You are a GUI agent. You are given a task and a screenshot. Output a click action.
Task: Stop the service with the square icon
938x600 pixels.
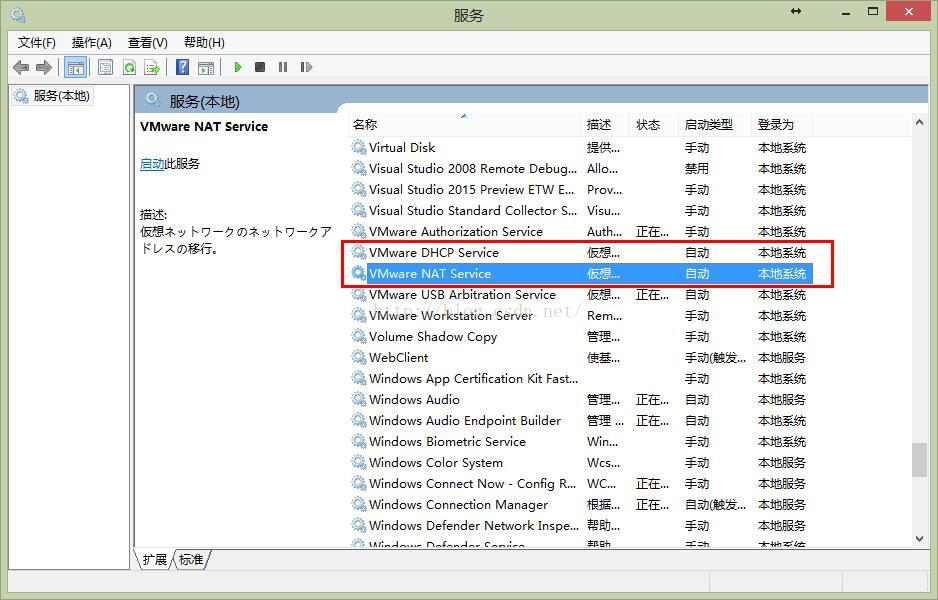click(260, 67)
